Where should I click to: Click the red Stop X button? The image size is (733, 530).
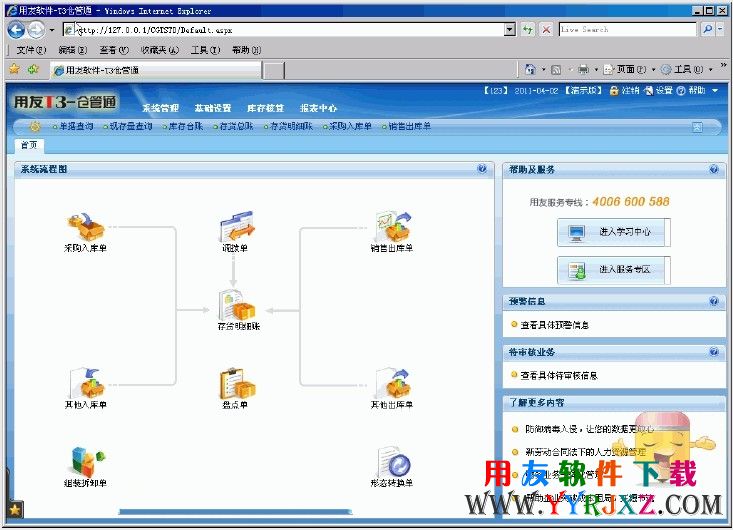[546, 29]
